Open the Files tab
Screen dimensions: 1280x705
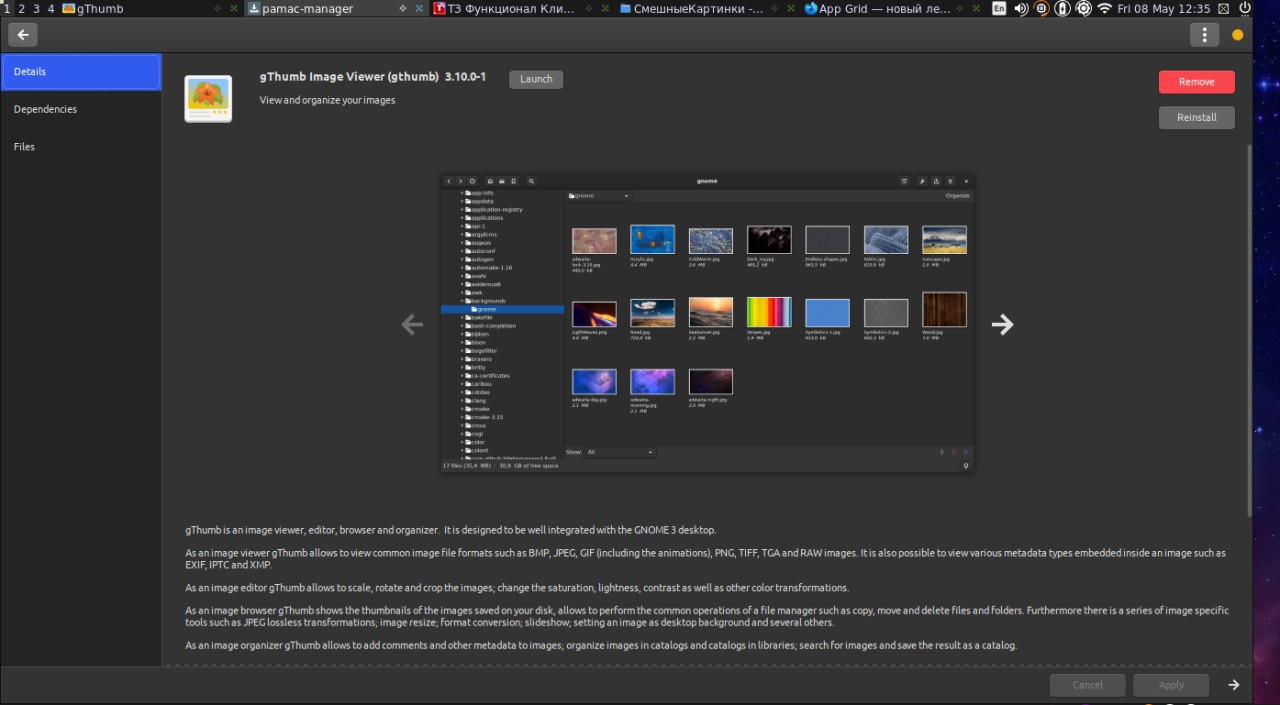coord(81,146)
